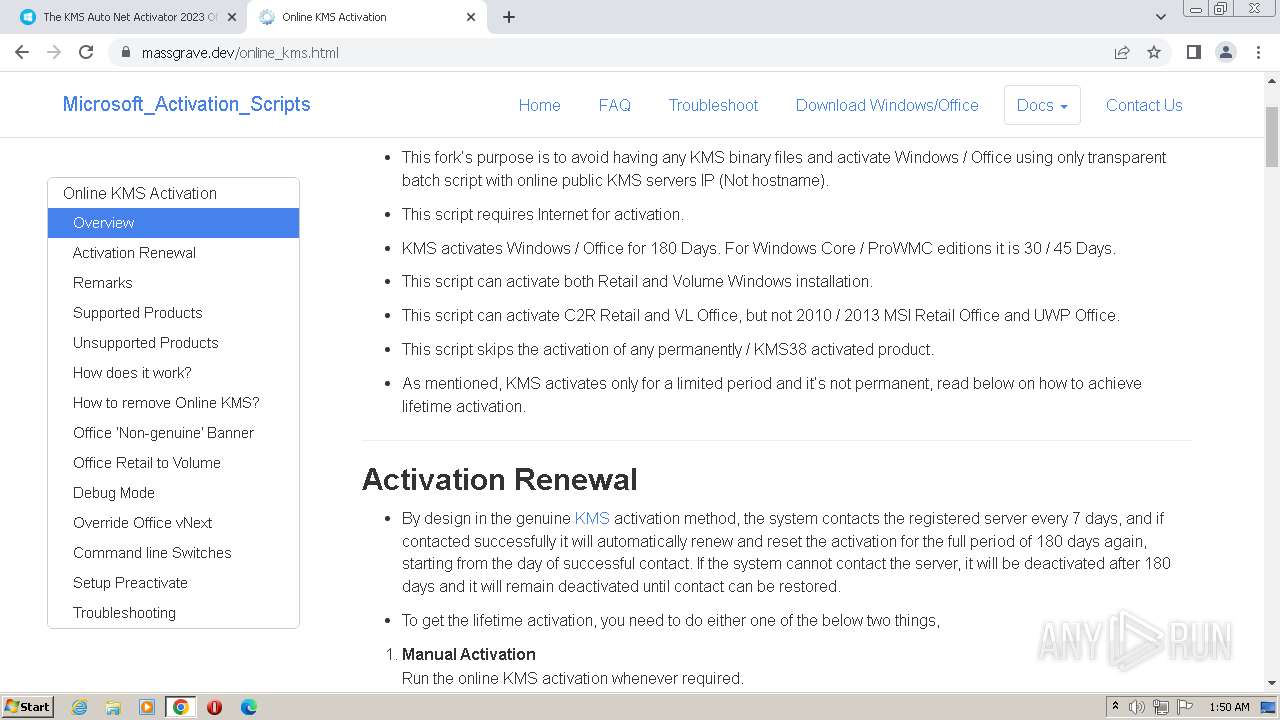The height and width of the screenshot is (720, 1280).
Task: Open the Docs dropdown menu
Action: pyautogui.click(x=1042, y=105)
